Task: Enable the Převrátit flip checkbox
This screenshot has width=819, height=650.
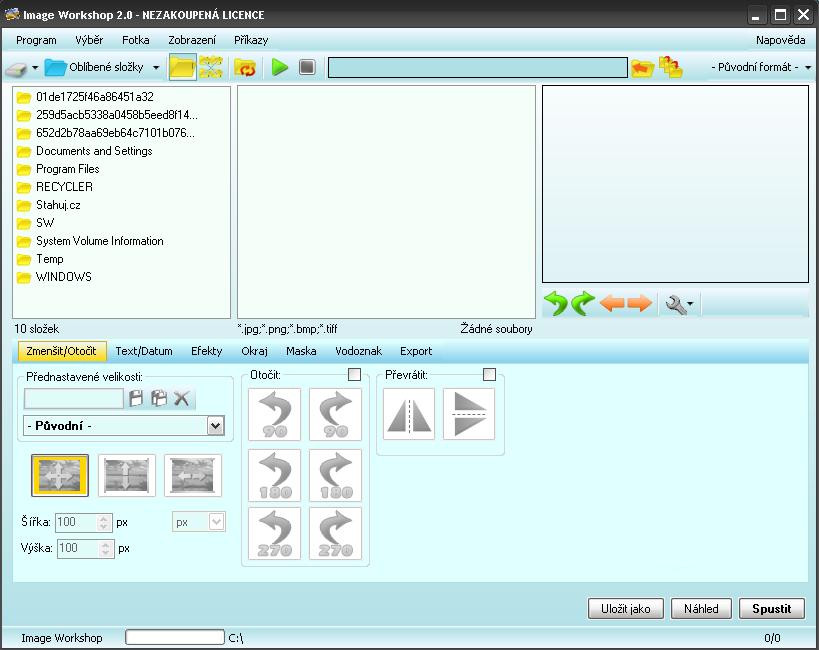Action: [489, 375]
